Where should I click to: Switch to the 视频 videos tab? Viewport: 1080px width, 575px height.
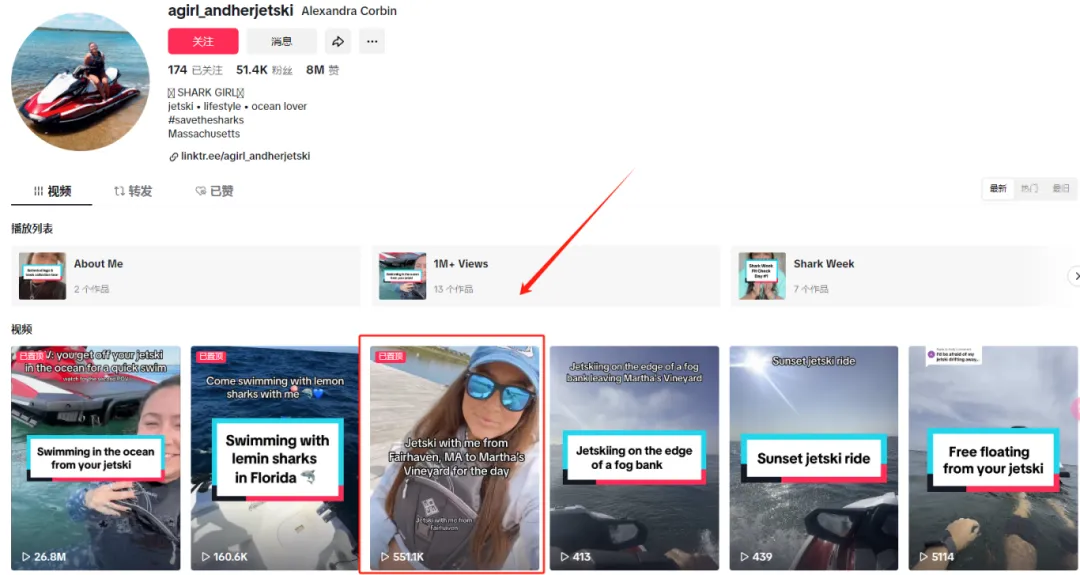52,191
